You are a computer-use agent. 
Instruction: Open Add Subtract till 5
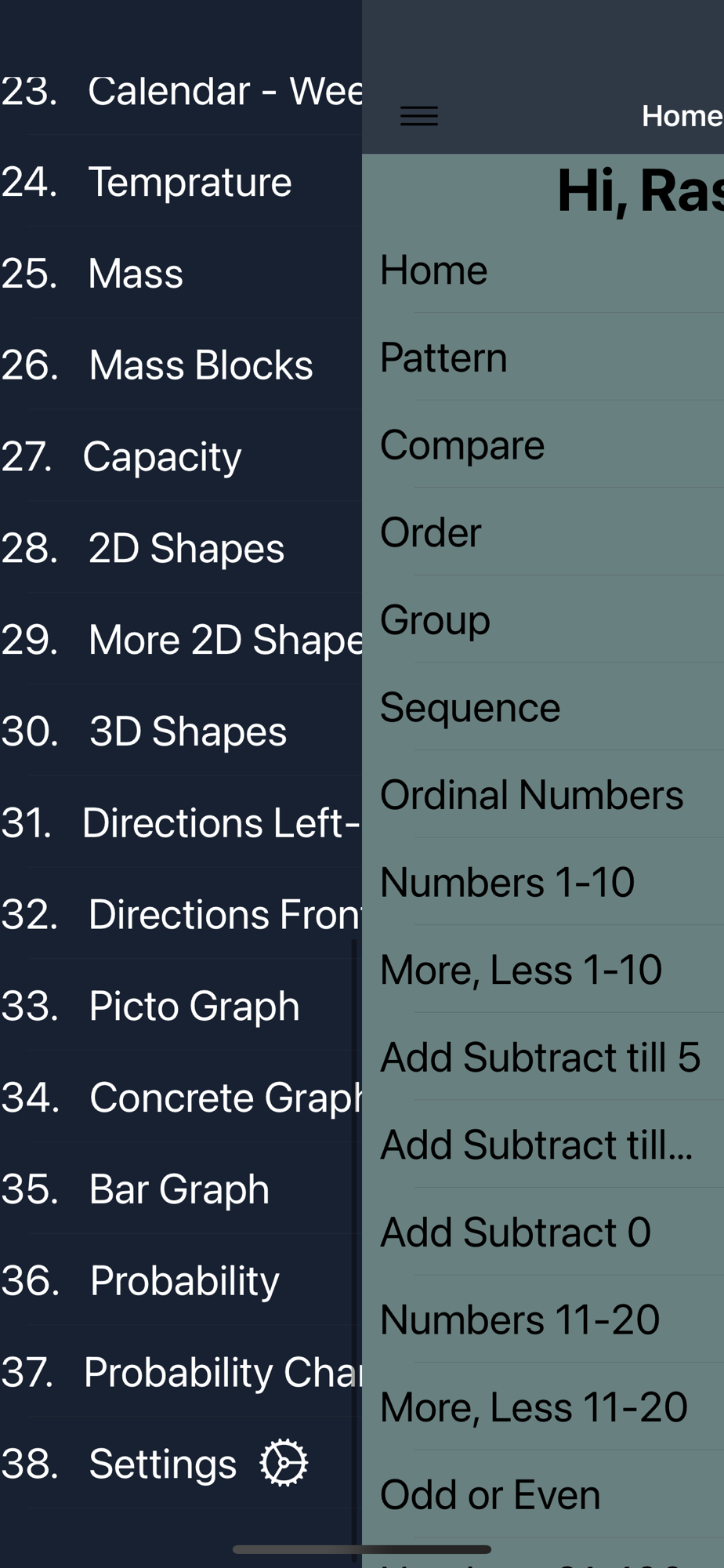[540, 1058]
